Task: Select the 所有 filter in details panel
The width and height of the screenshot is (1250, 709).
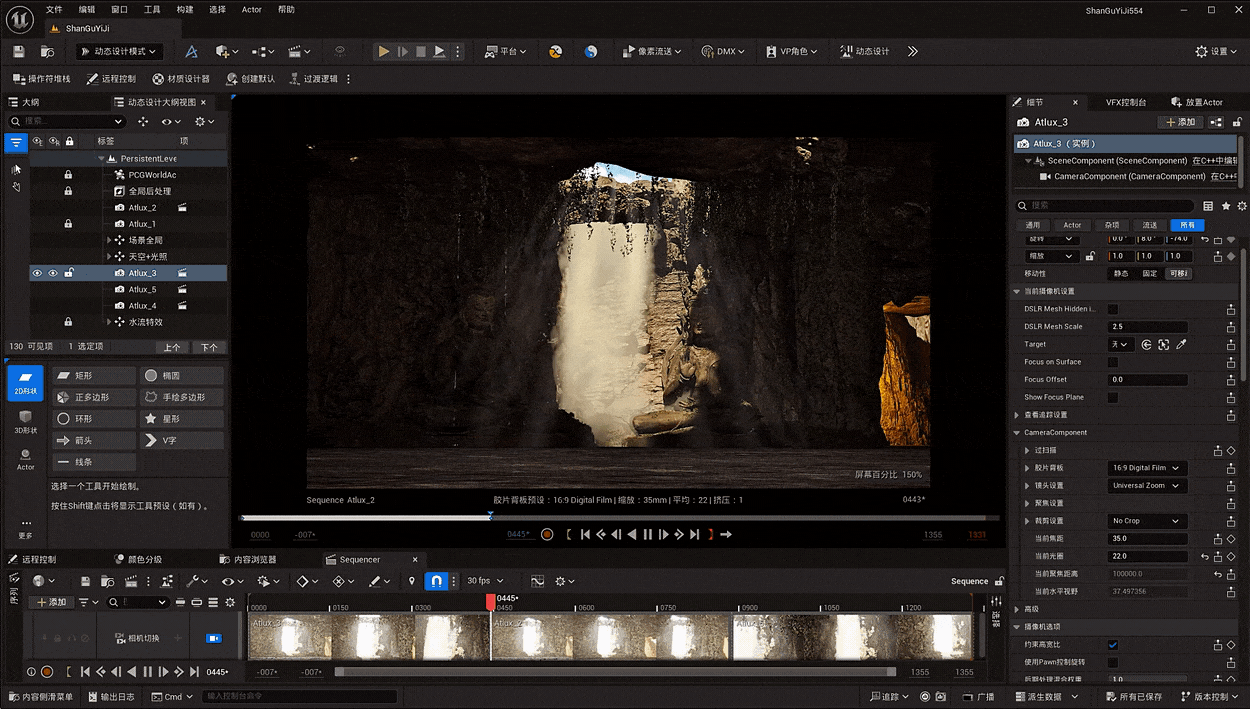Action: coord(1188,225)
